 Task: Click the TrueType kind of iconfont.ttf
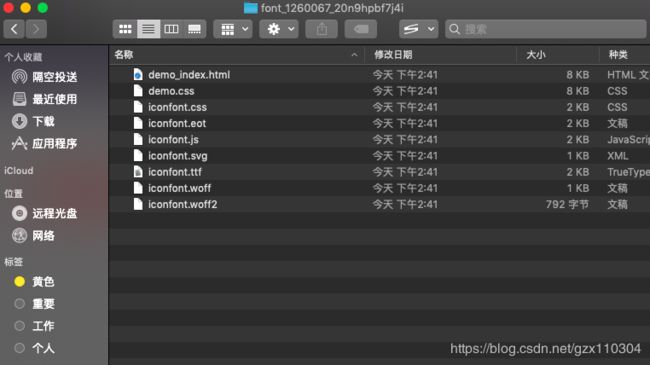tap(628, 172)
